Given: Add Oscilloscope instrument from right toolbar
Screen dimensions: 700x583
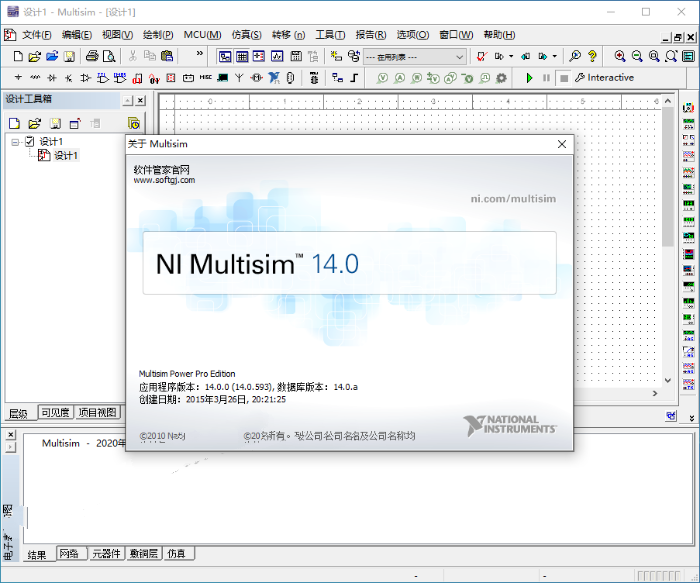Looking at the screenshot, I should [x=688, y=155].
